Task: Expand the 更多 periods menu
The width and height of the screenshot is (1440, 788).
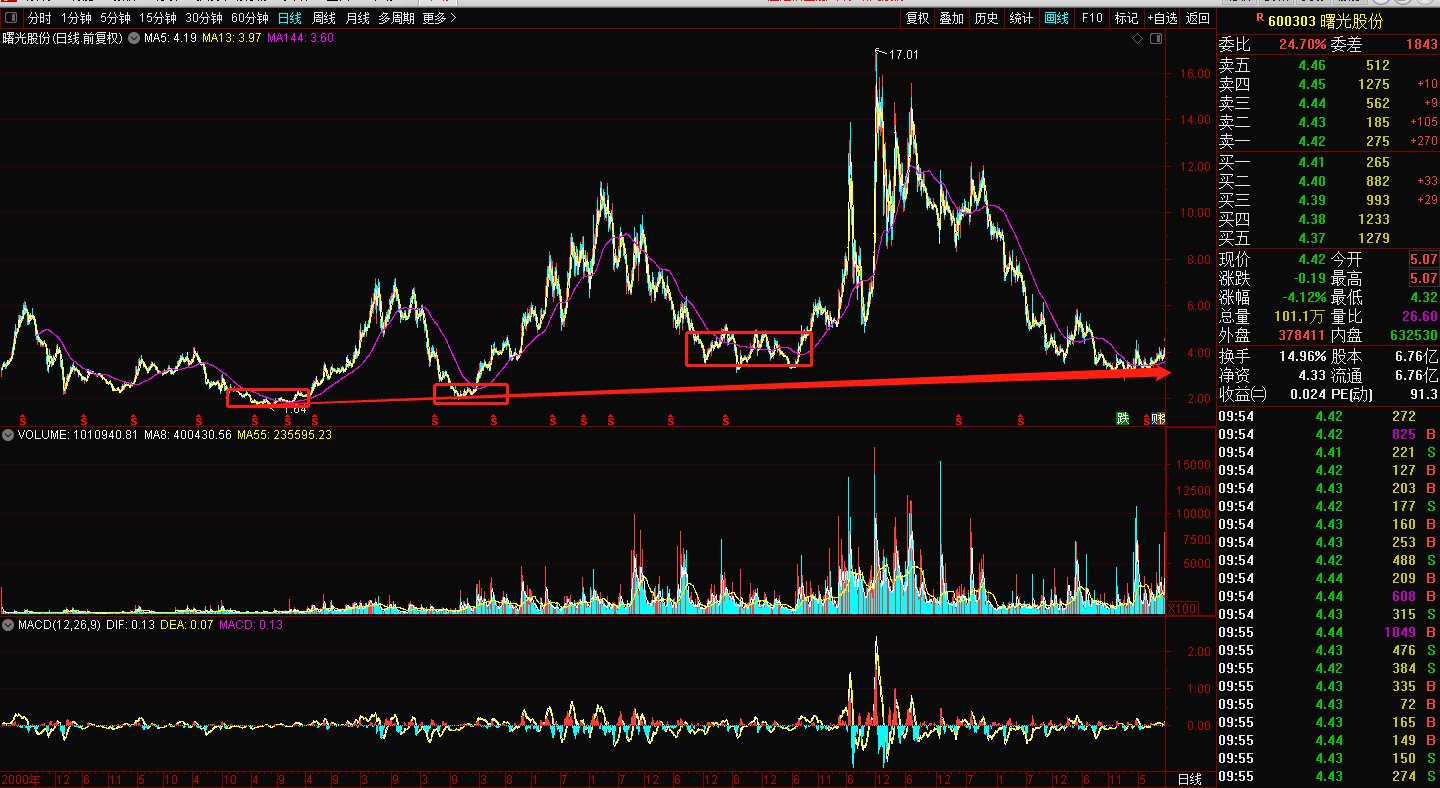Action: 439,18
